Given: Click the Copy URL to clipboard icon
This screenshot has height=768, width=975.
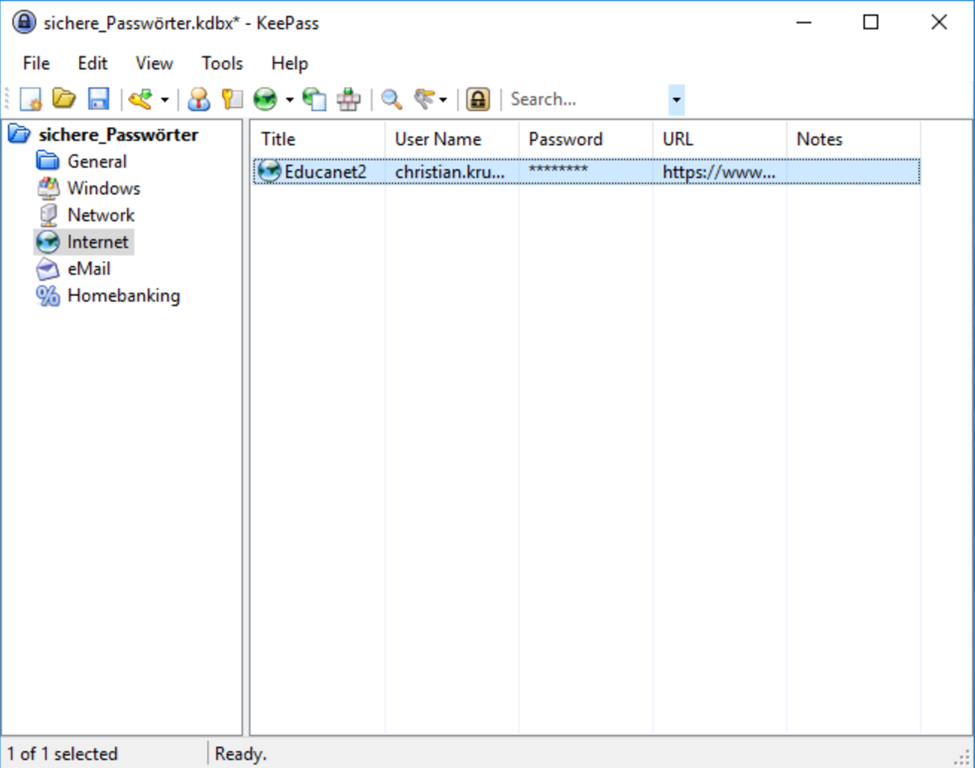Looking at the screenshot, I should point(315,99).
